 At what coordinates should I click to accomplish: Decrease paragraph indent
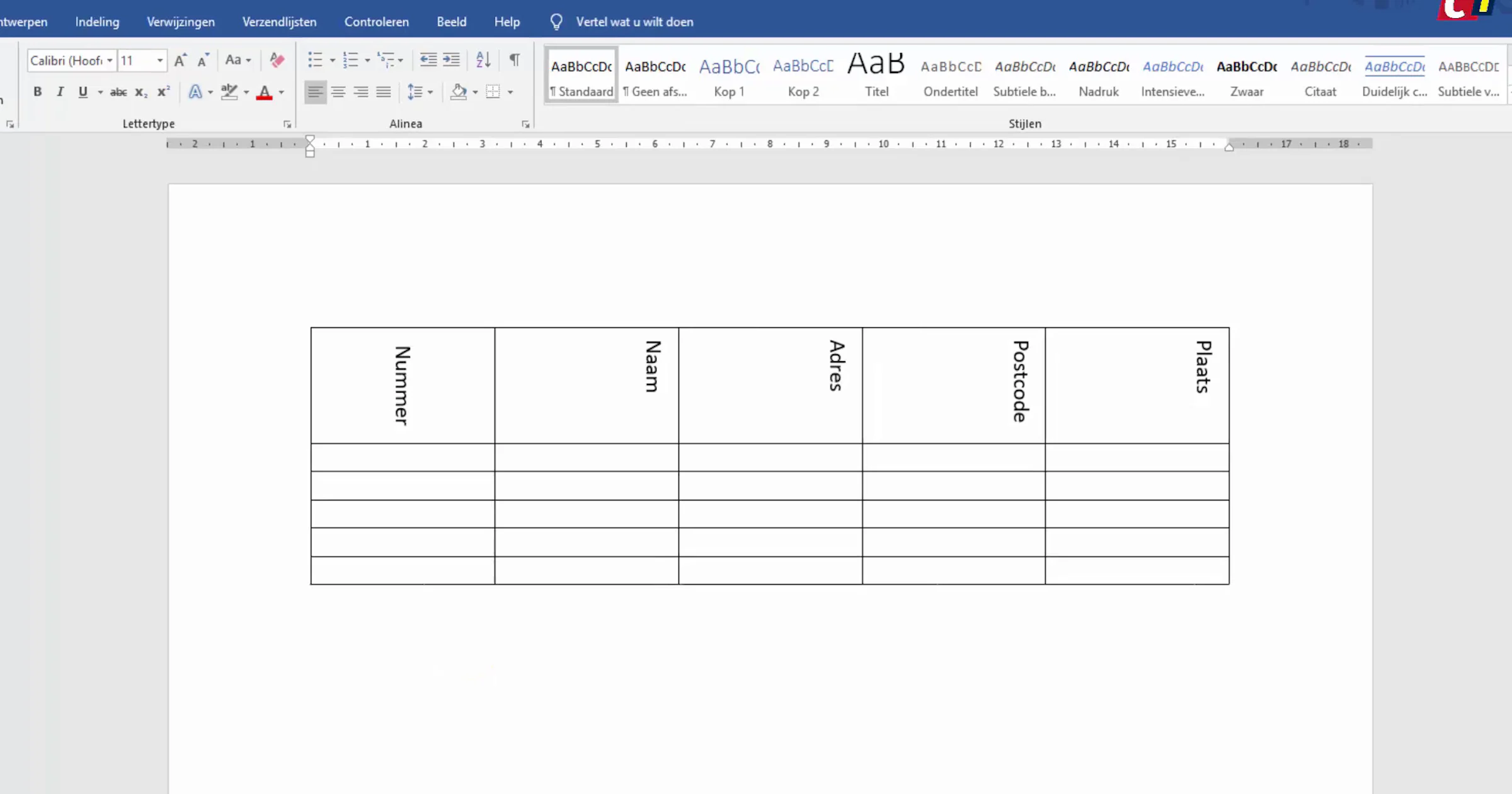[x=428, y=60]
